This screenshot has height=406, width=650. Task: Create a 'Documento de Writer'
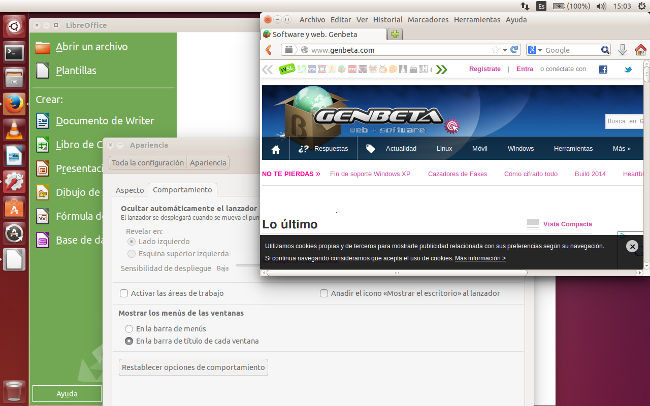(x=105, y=121)
